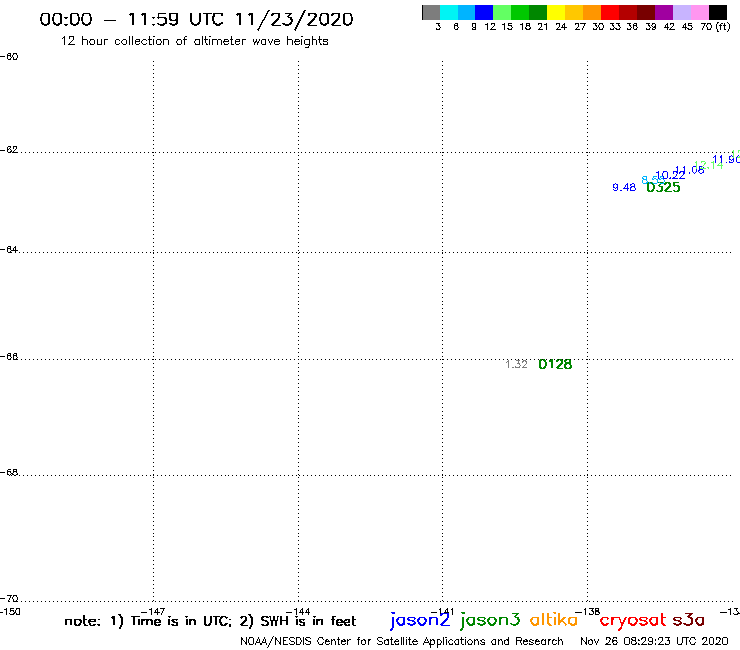Click the 11.06 wave height value
Screen dimensions: 740x650
690,170
